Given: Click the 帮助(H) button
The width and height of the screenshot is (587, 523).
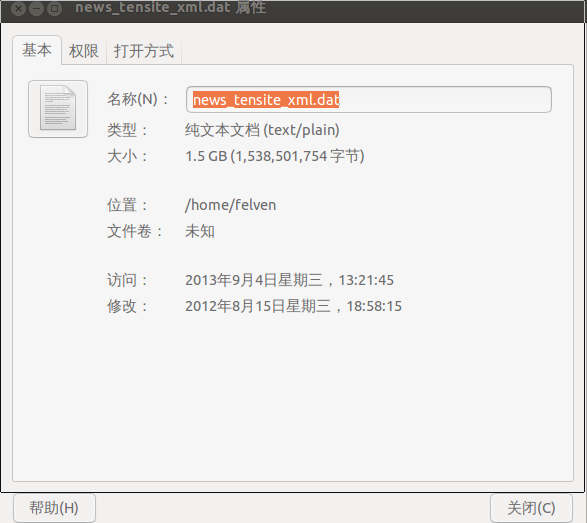Looking at the screenshot, I should [54, 508].
